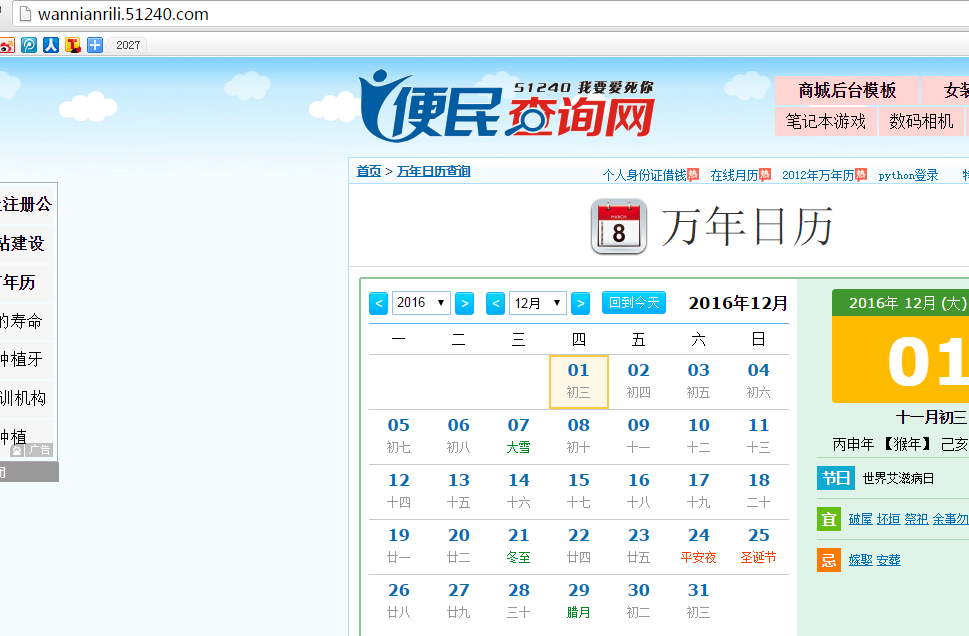Open the blue P bookmark icon
969x636 pixels.
pyautogui.click(x=28, y=45)
